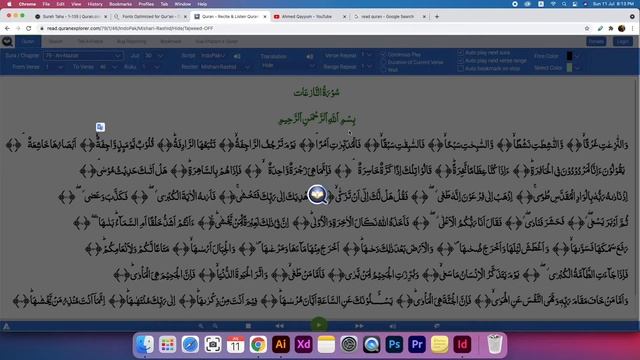Open QuickTime Player from the Dock
Viewport: 640px width, 360px height.
tap(371, 344)
